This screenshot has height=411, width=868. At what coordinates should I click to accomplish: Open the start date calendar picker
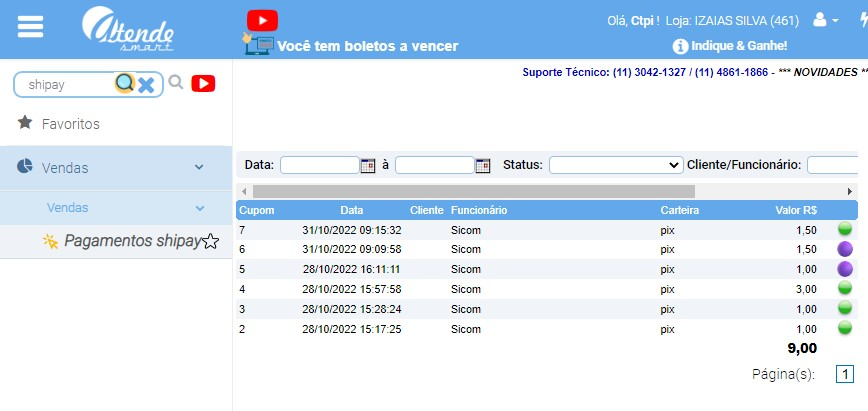click(367, 165)
